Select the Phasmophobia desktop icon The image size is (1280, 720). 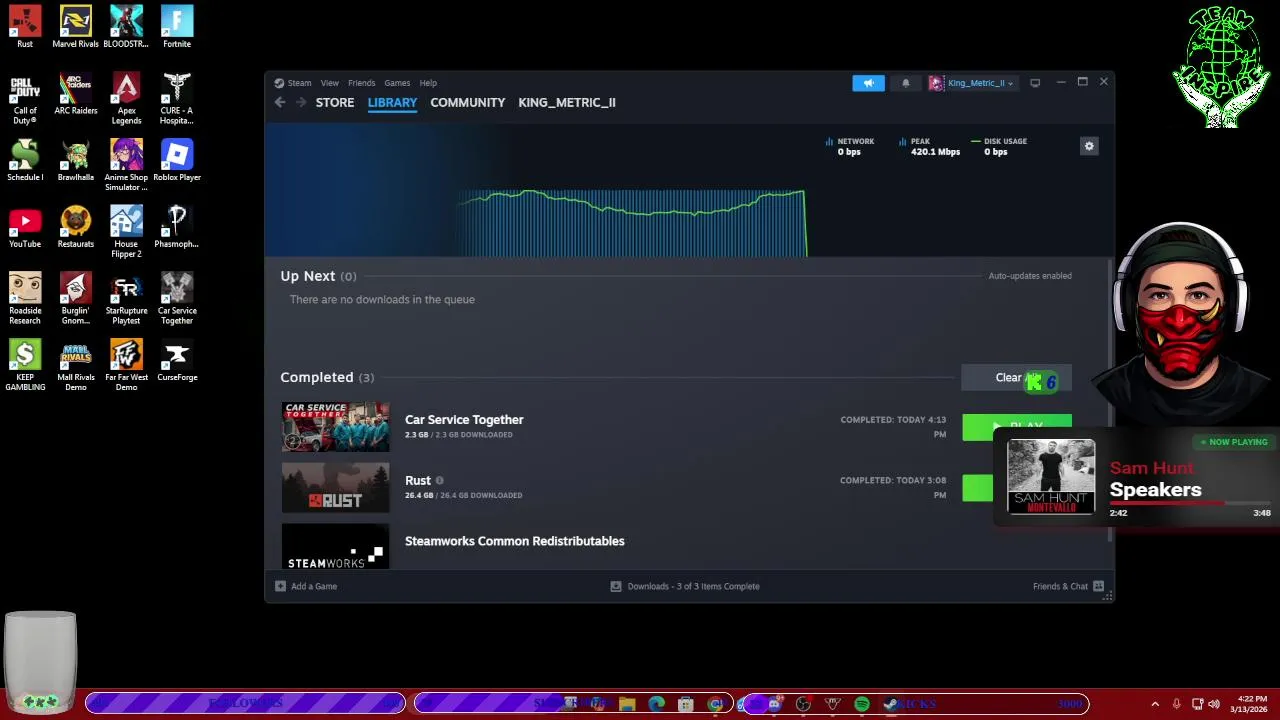(x=177, y=228)
